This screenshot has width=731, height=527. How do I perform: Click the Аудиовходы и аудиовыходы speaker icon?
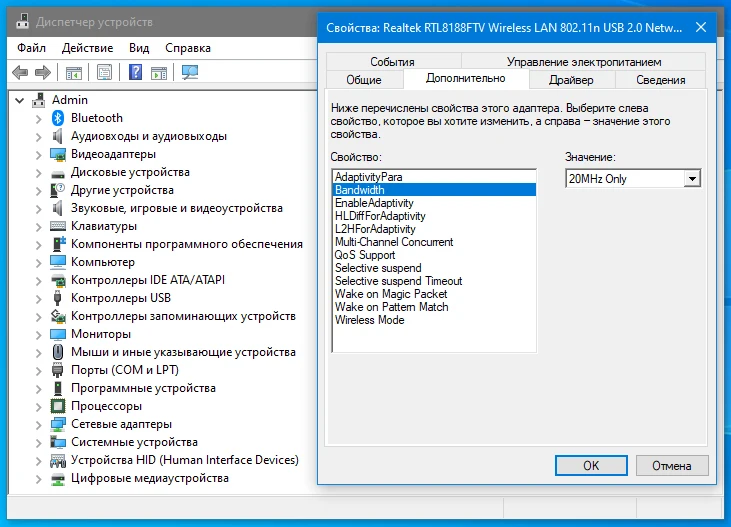[x=58, y=136]
